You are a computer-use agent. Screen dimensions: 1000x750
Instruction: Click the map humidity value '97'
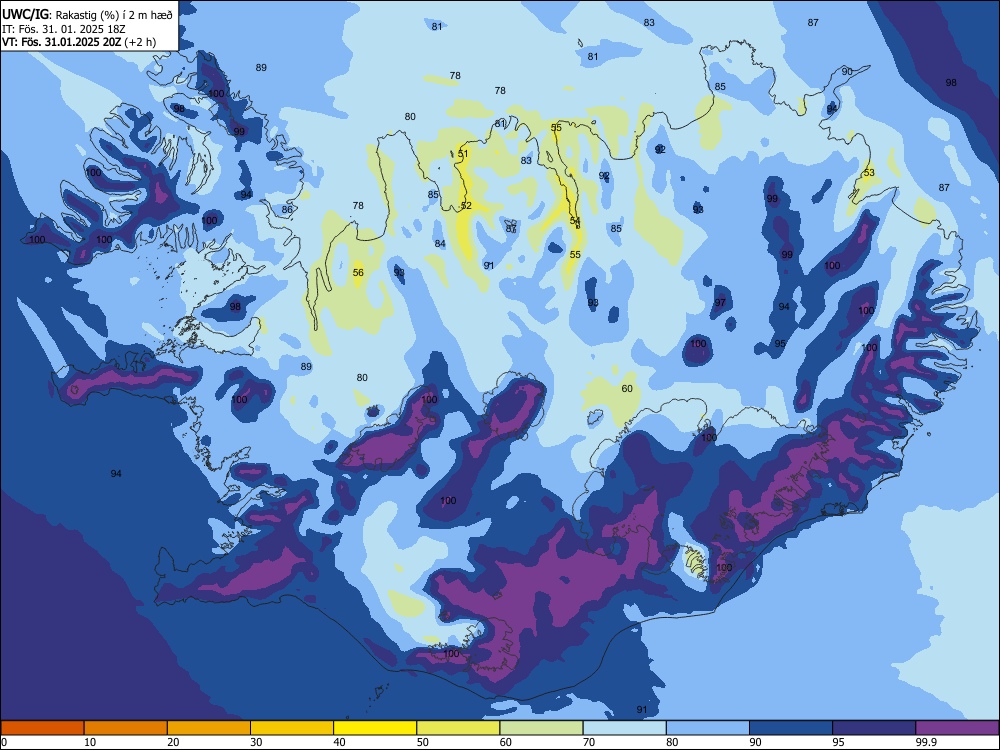(720, 302)
